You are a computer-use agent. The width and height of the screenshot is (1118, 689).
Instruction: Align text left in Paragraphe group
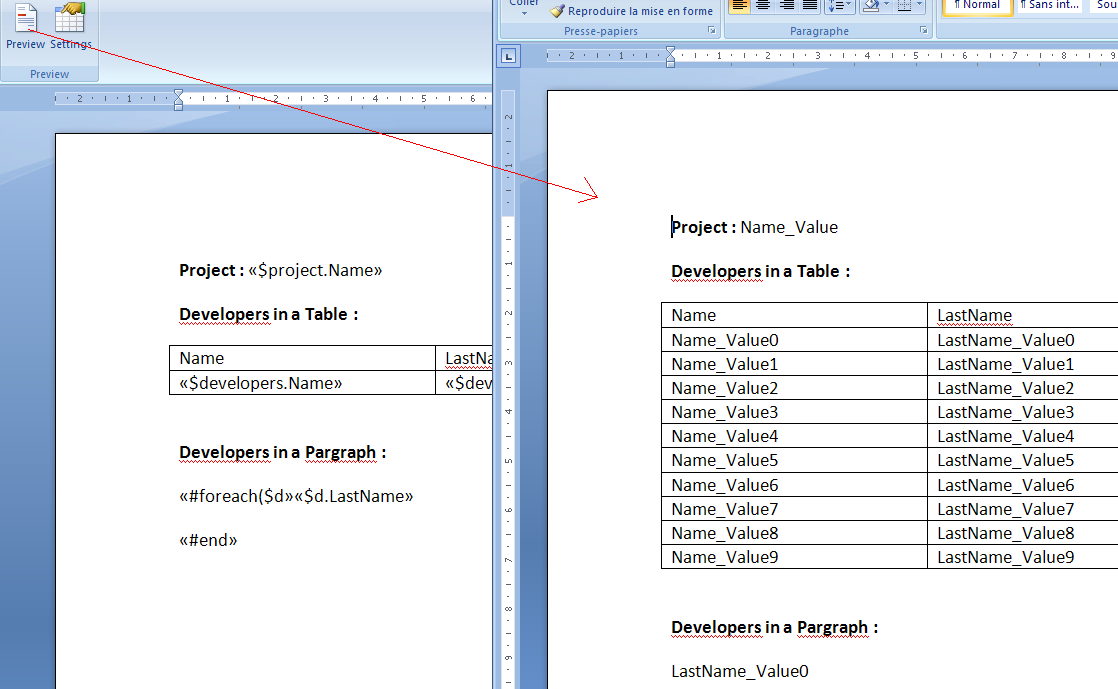[x=739, y=6]
